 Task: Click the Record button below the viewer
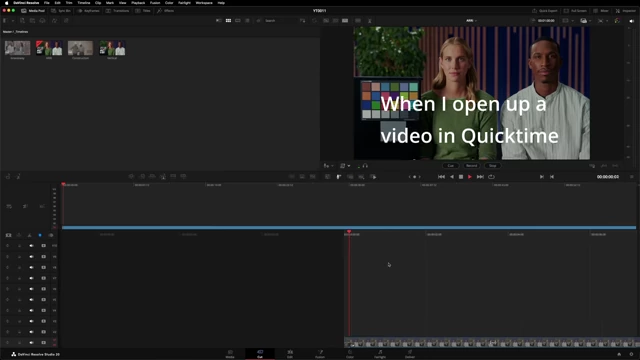pos(471,166)
